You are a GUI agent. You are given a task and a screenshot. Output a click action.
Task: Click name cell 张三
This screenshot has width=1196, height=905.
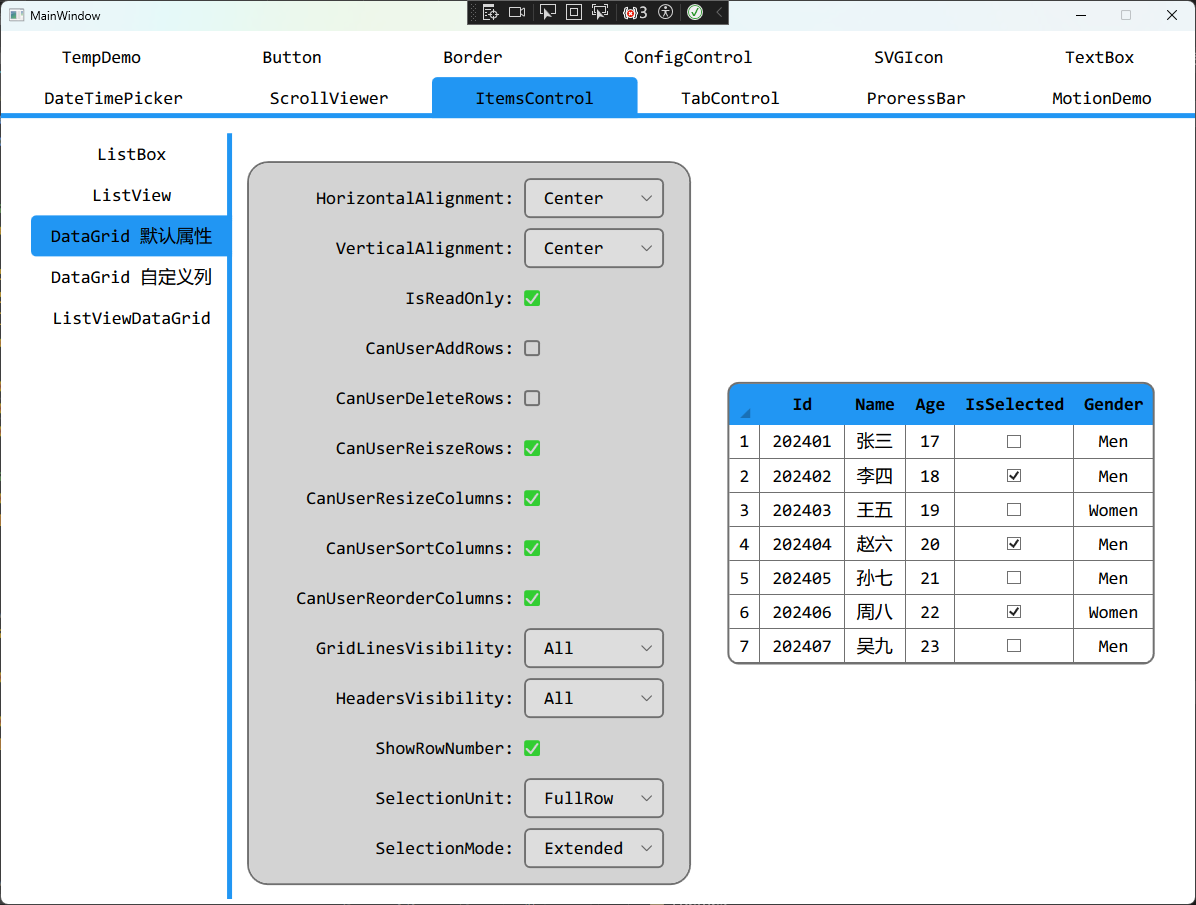(x=874, y=442)
